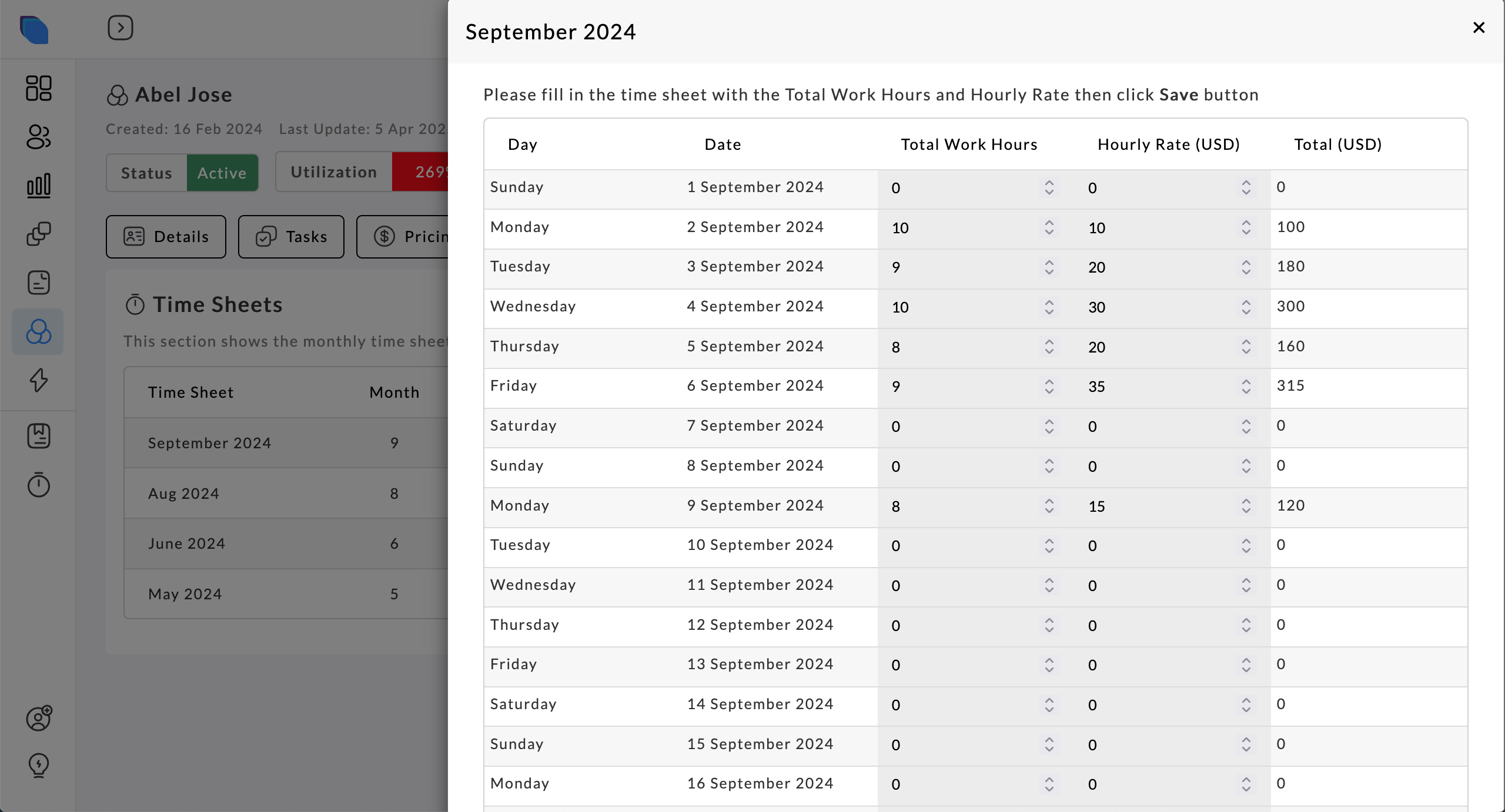Image resolution: width=1505 pixels, height=812 pixels.
Task: Click the people/users sidebar icon
Action: (x=39, y=137)
